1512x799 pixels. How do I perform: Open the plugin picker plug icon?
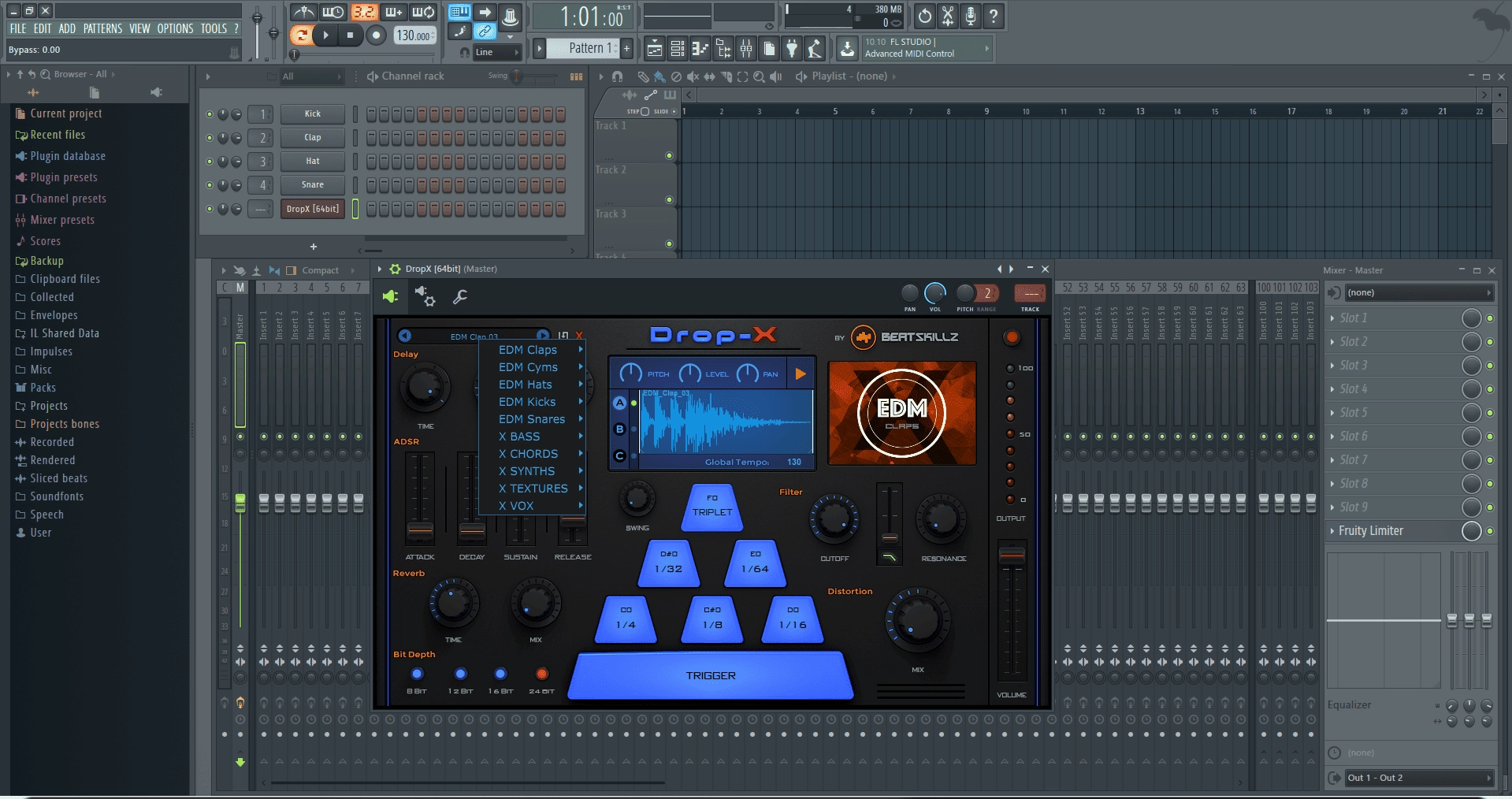[792, 49]
